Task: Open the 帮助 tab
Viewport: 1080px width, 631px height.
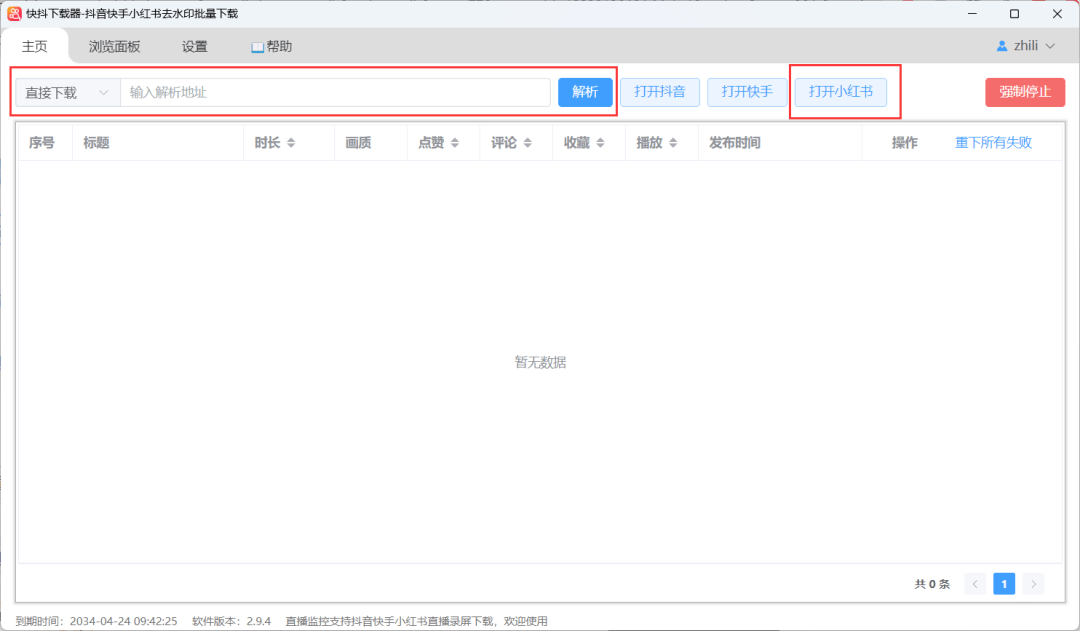Action: (x=272, y=46)
